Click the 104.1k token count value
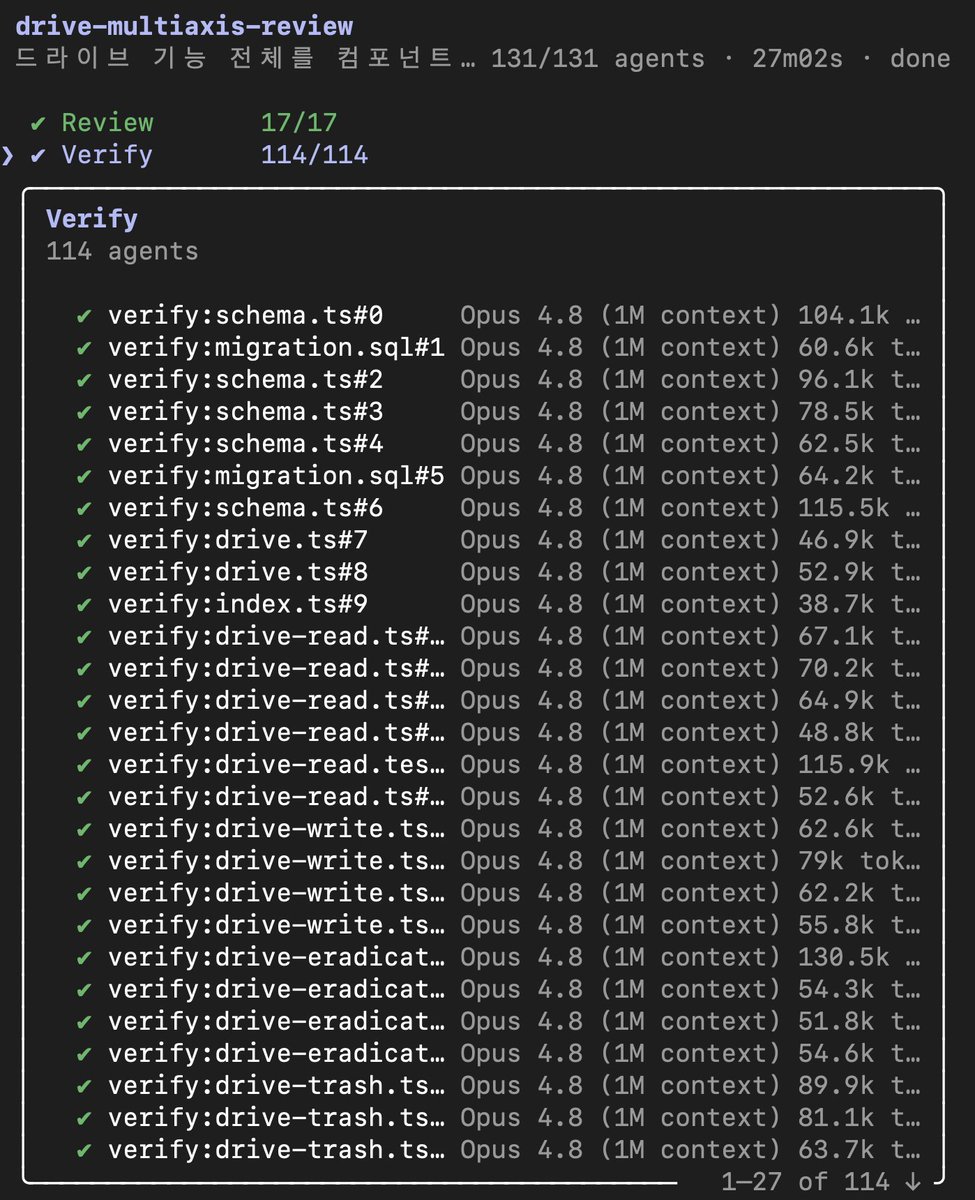 coord(843,316)
